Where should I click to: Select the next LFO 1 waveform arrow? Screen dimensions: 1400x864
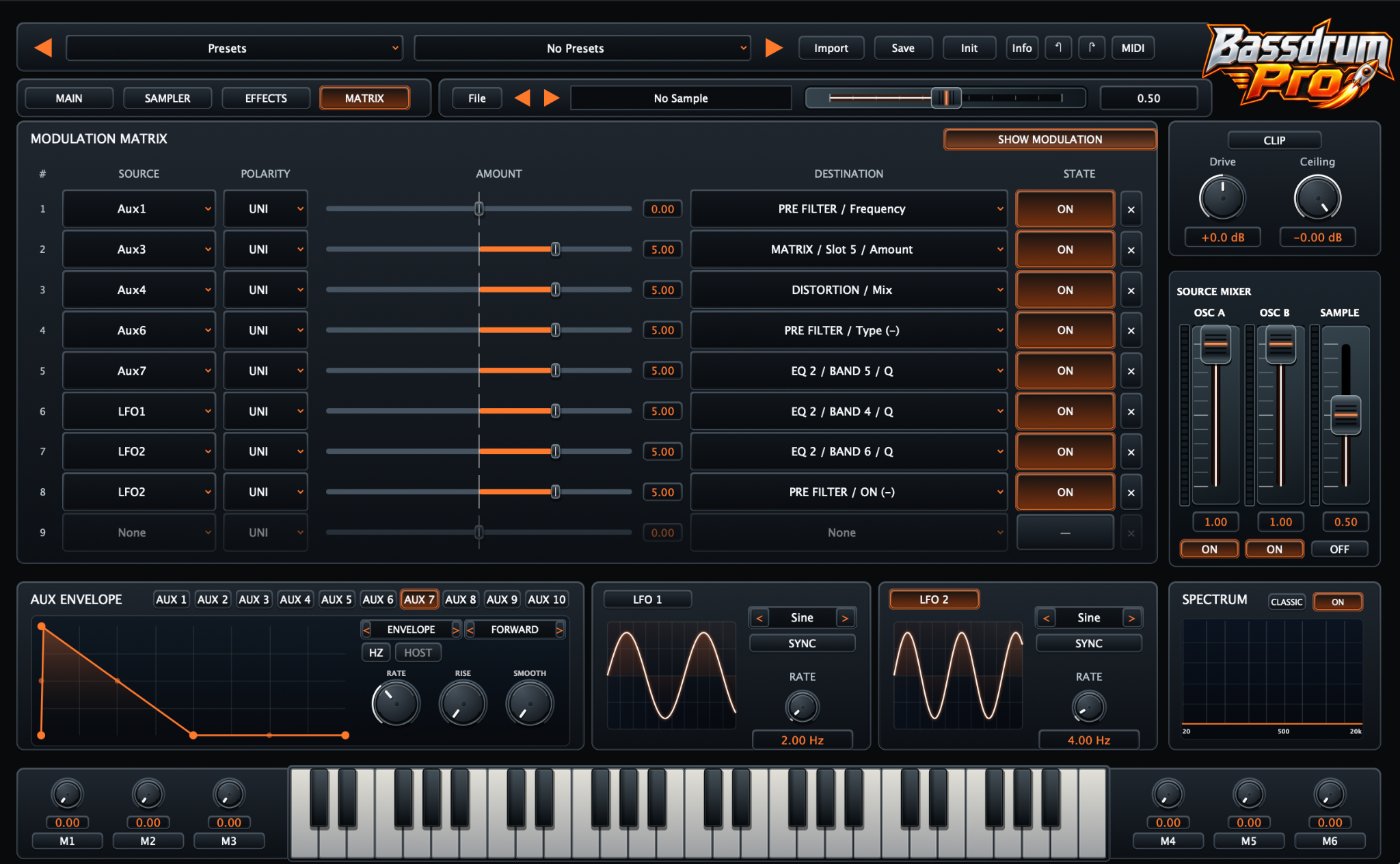coord(845,618)
